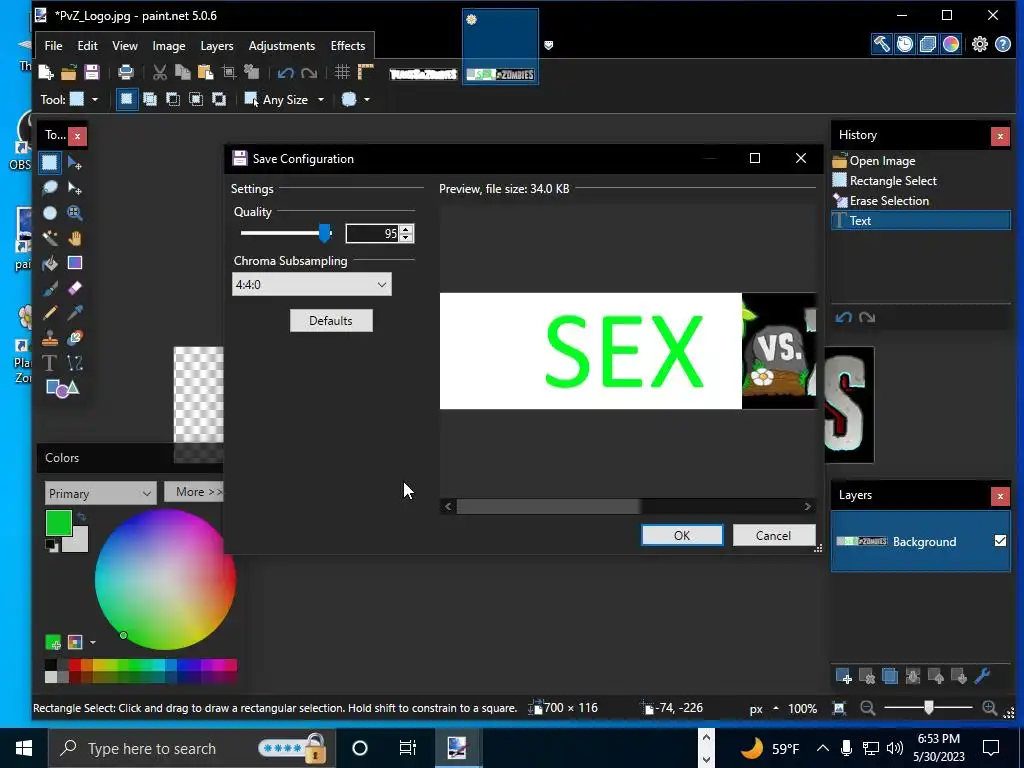Toggle the Tools window button top-right
1024x768 pixels.
[x=882, y=44]
